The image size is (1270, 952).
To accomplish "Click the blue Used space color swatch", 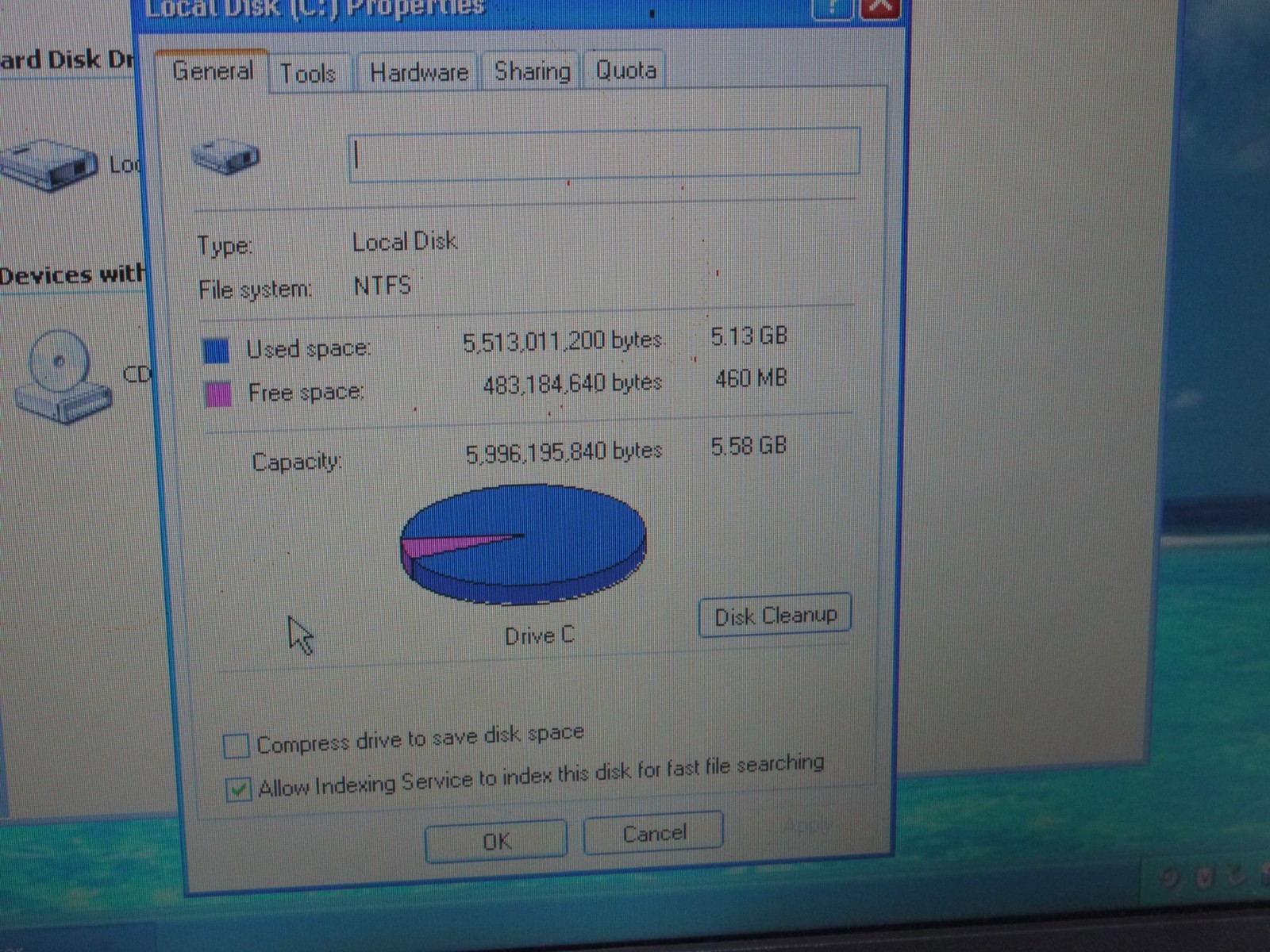I will 216,351.
